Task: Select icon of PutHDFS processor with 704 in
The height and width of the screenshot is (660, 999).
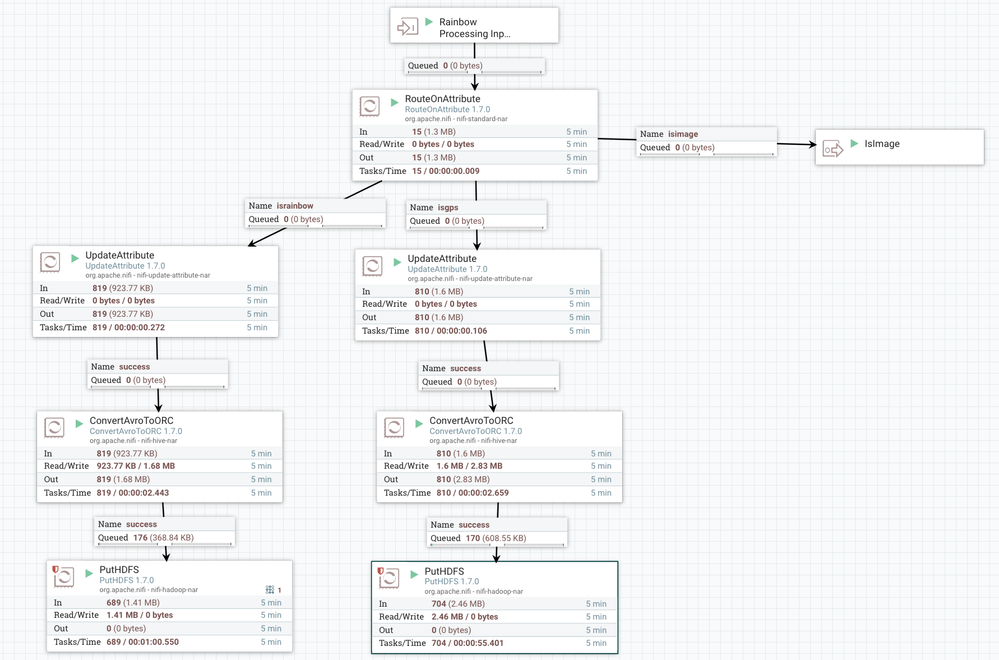Action: coord(389,578)
